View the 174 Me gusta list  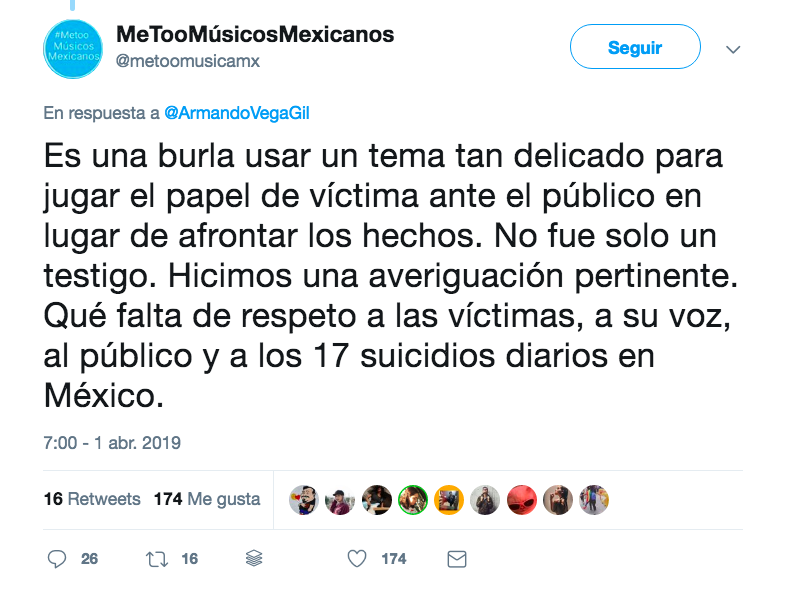pos(207,499)
